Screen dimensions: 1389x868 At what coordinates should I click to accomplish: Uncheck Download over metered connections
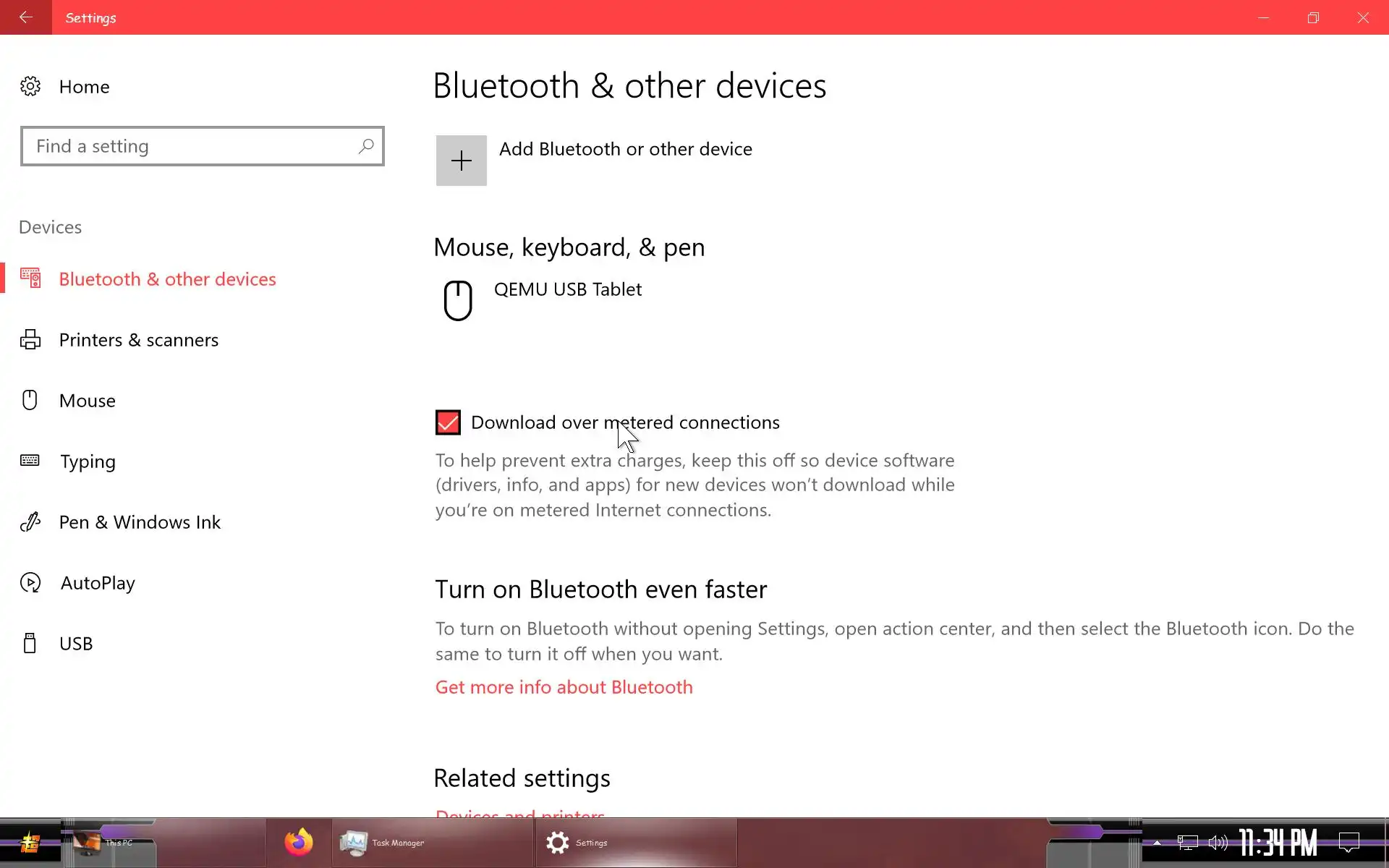pos(448,422)
